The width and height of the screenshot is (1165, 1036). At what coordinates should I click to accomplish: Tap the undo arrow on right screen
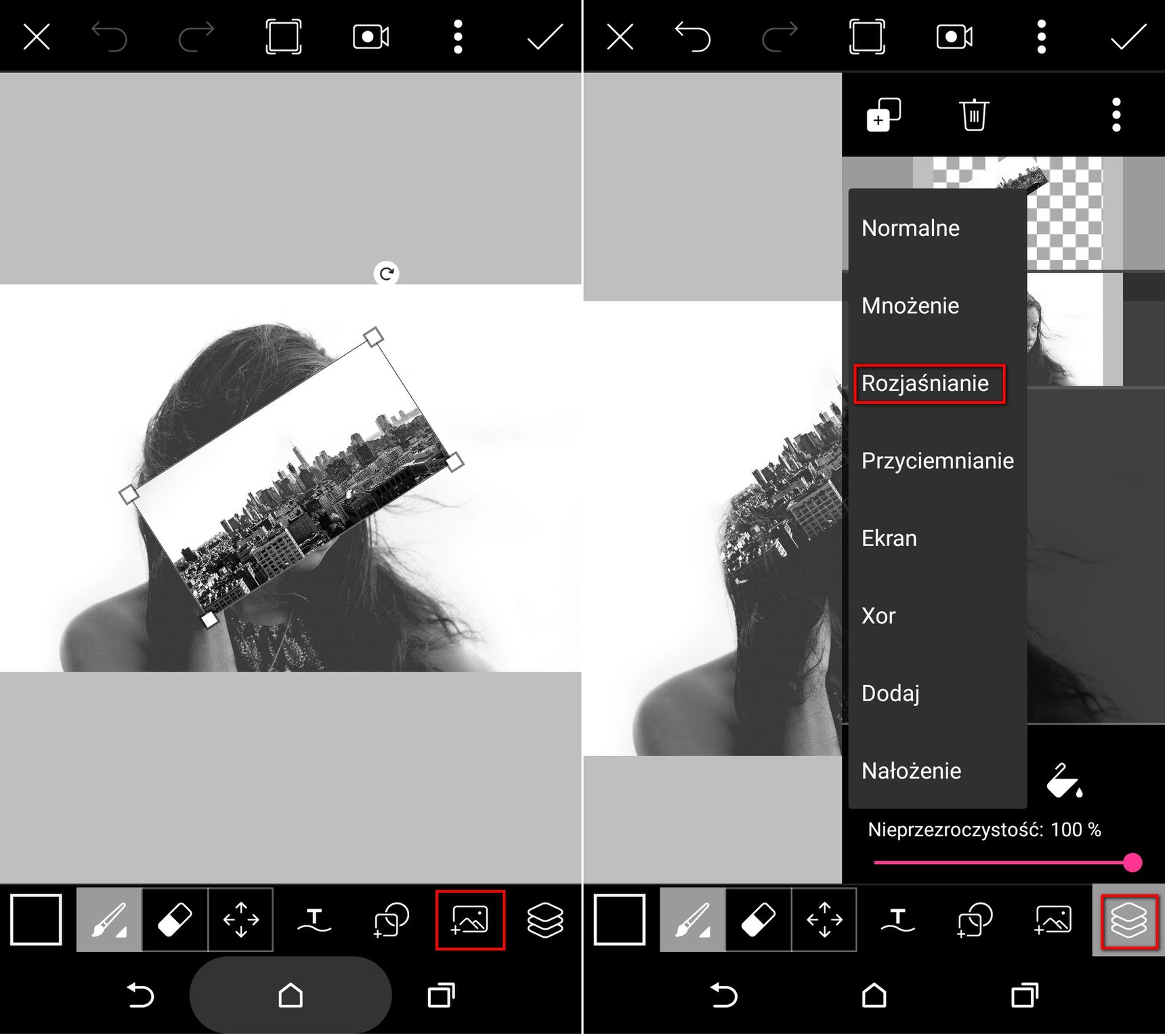693,37
